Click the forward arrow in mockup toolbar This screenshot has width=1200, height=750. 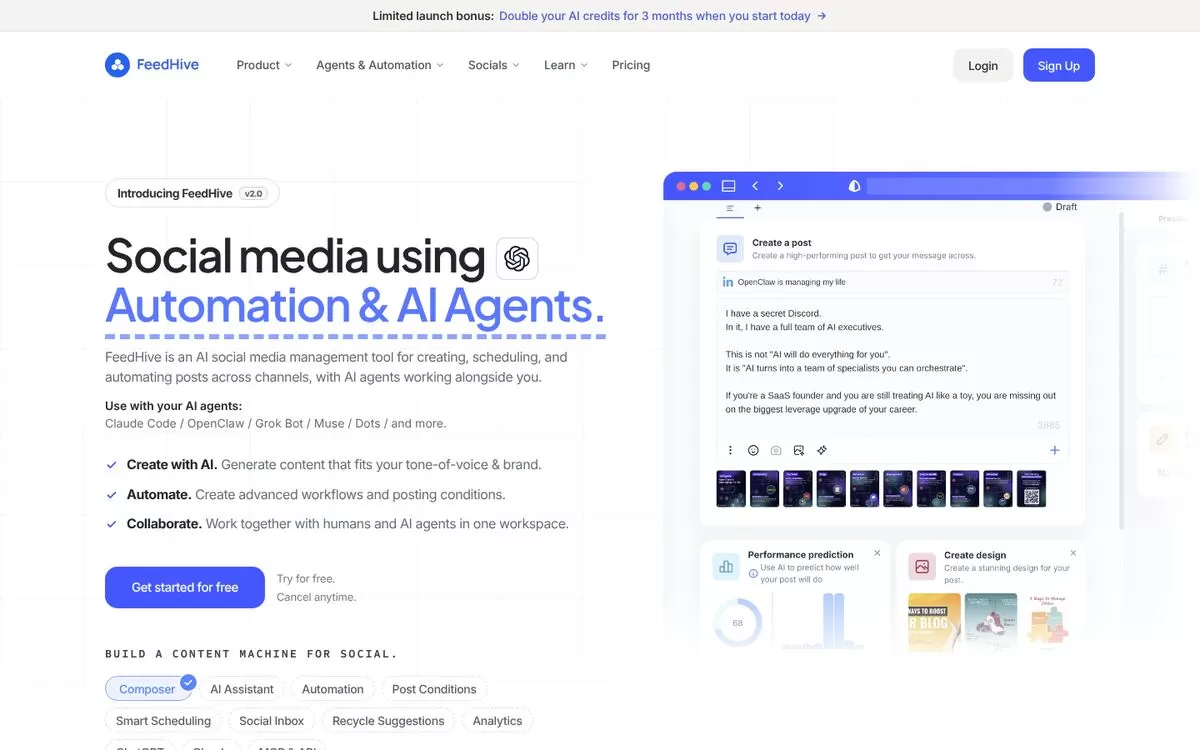pyautogui.click(x=780, y=186)
